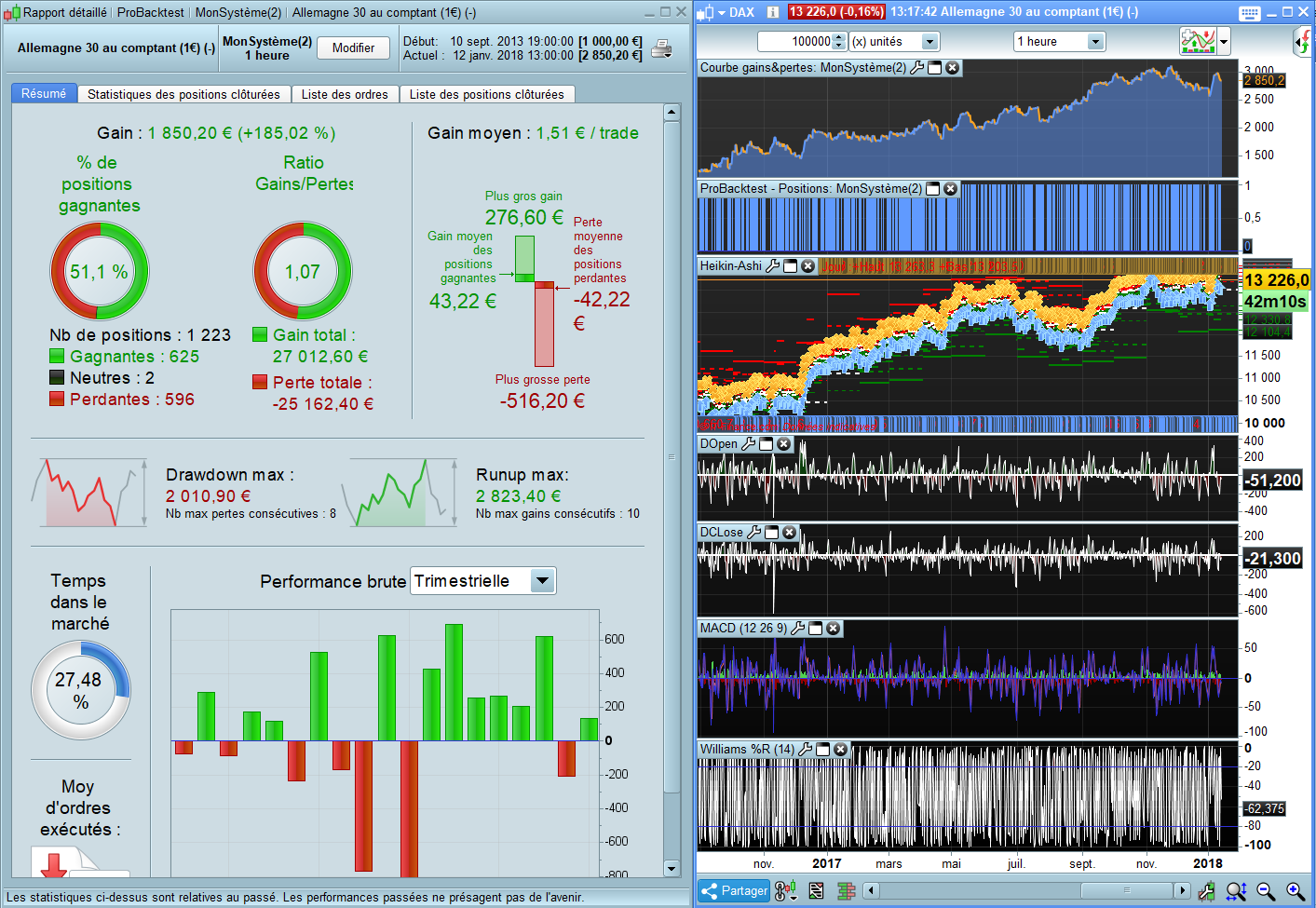Click the Partager share button

[734, 891]
